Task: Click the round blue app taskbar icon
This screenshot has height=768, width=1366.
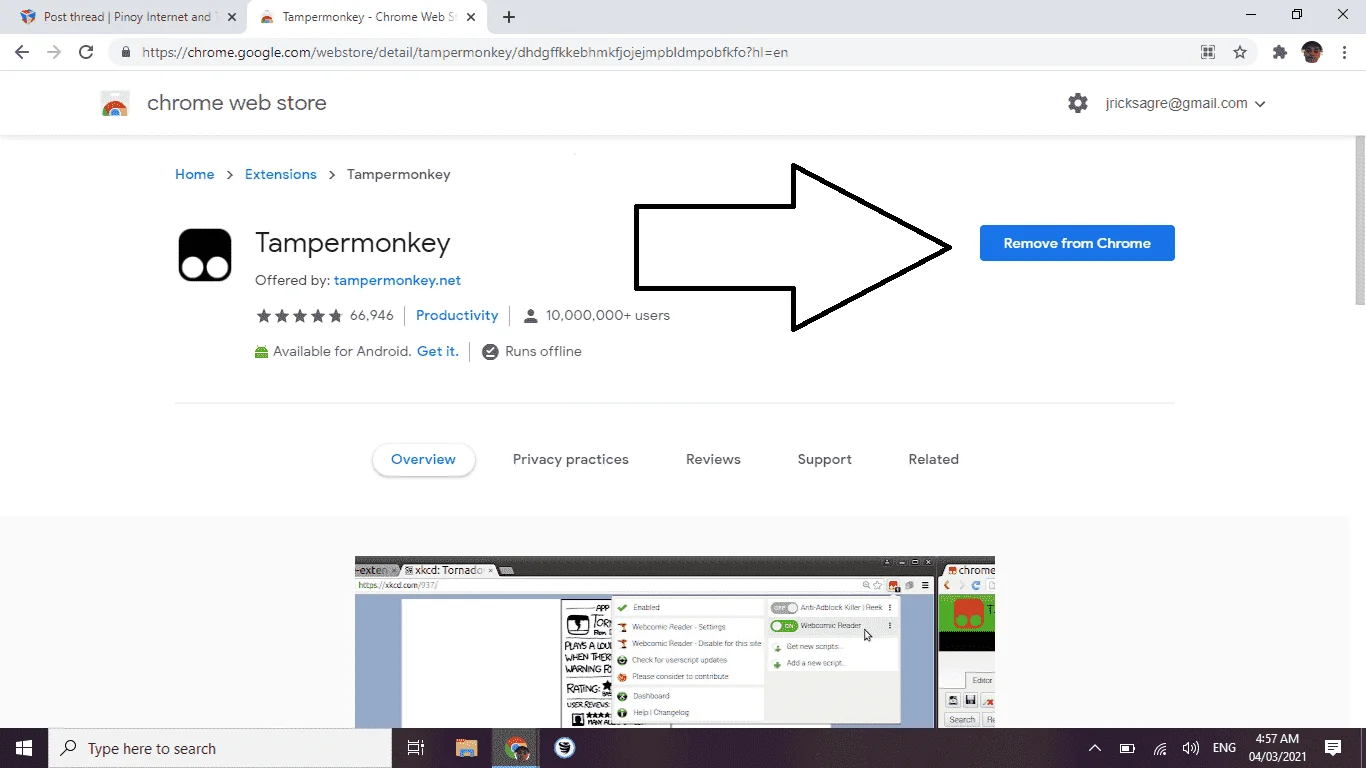Action: click(565, 748)
